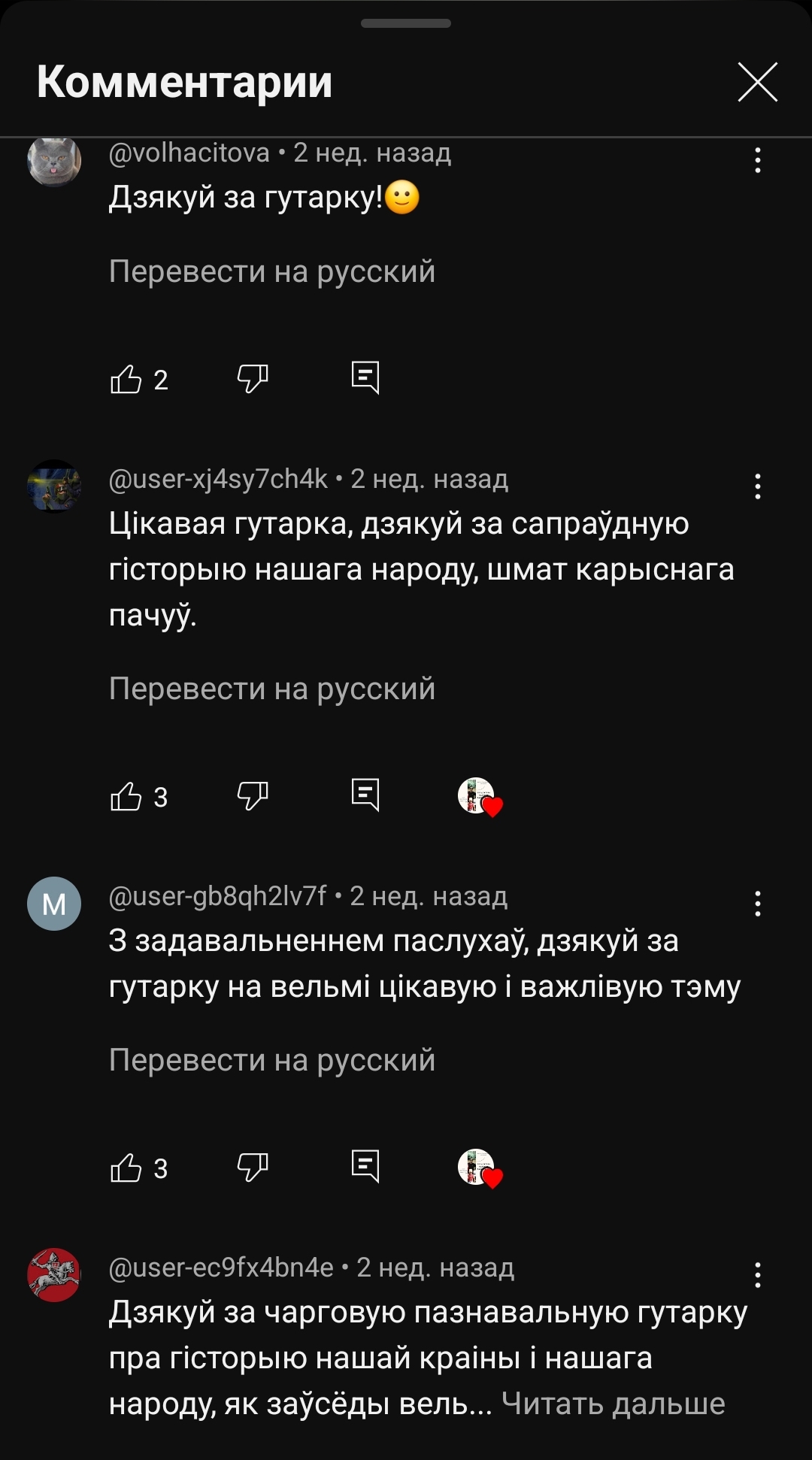The image size is (812, 1460).
Task: Open options menu for @user-xj4sy7ch4k comment
Action: [x=758, y=486]
